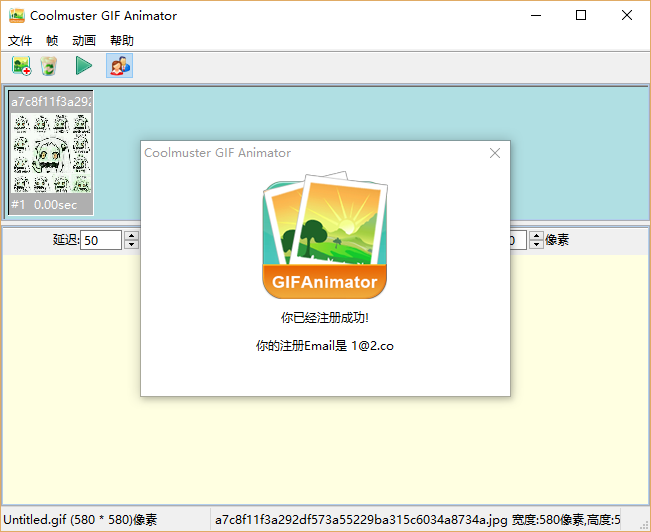Minimize the Coolmuster GIF Animator window
Image resolution: width=651 pixels, height=532 pixels.
pos(536,15)
